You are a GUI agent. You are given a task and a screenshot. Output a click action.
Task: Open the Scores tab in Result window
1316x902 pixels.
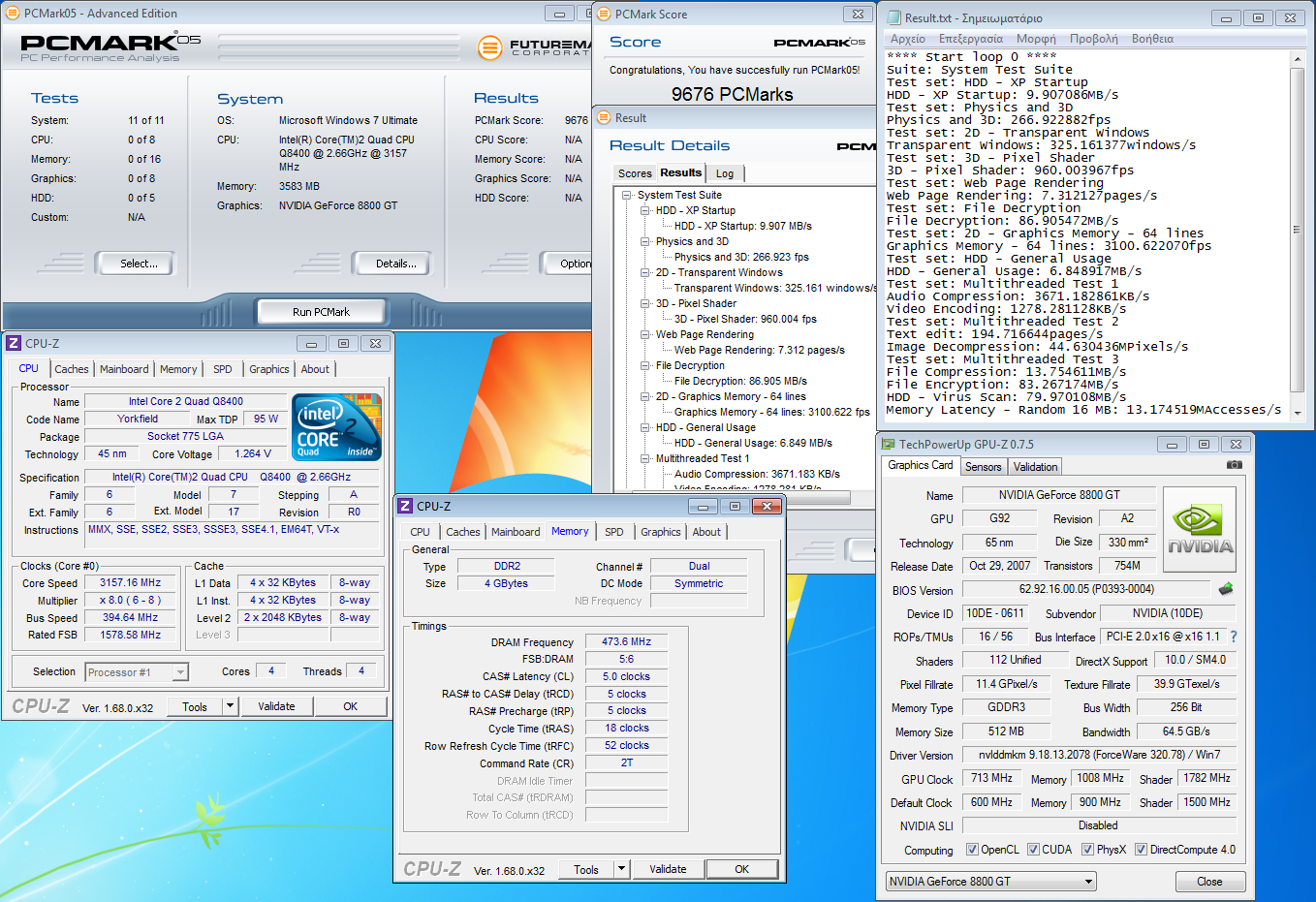[x=635, y=173]
